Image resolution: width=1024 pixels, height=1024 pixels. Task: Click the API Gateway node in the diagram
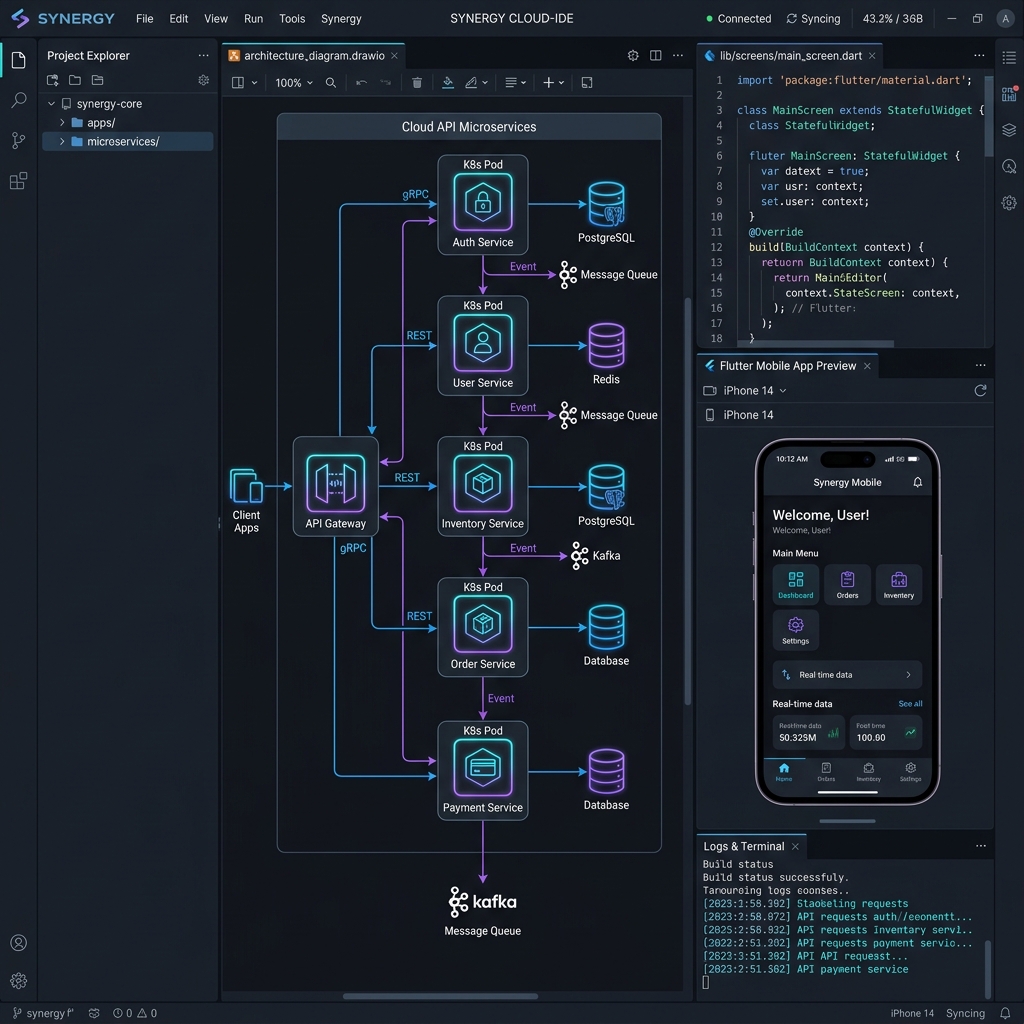[336, 487]
